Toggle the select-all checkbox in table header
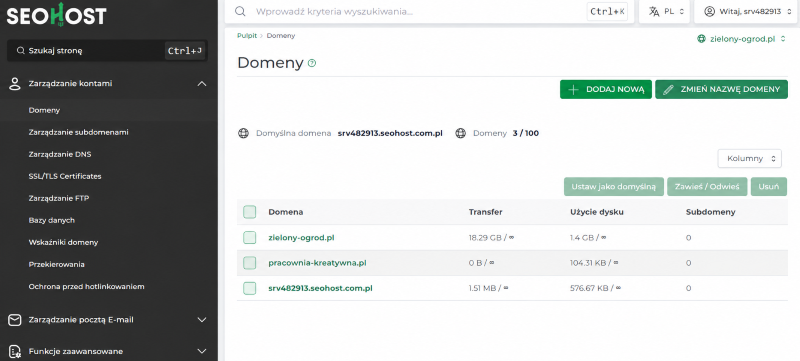The image size is (800, 361). pyautogui.click(x=249, y=212)
